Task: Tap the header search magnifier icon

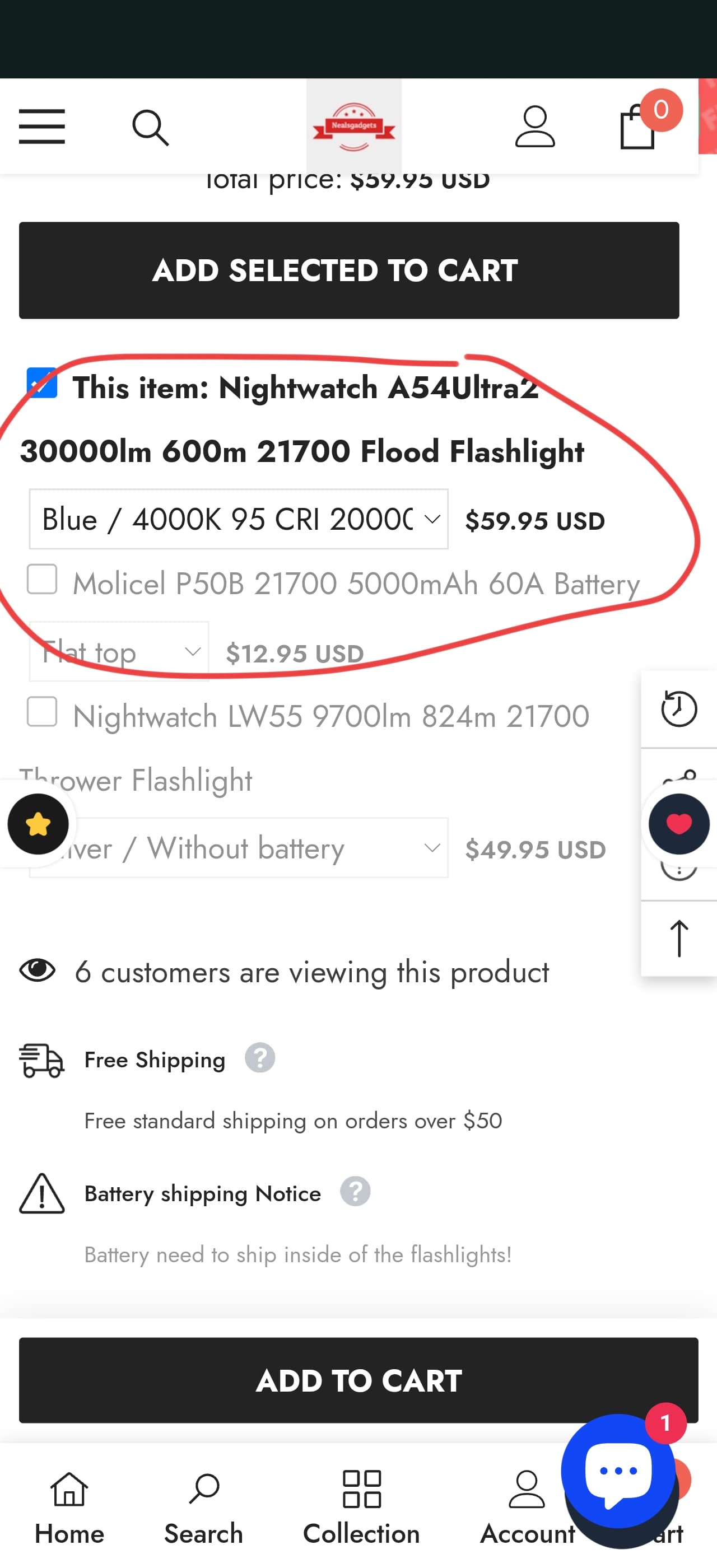Action: coord(150,128)
